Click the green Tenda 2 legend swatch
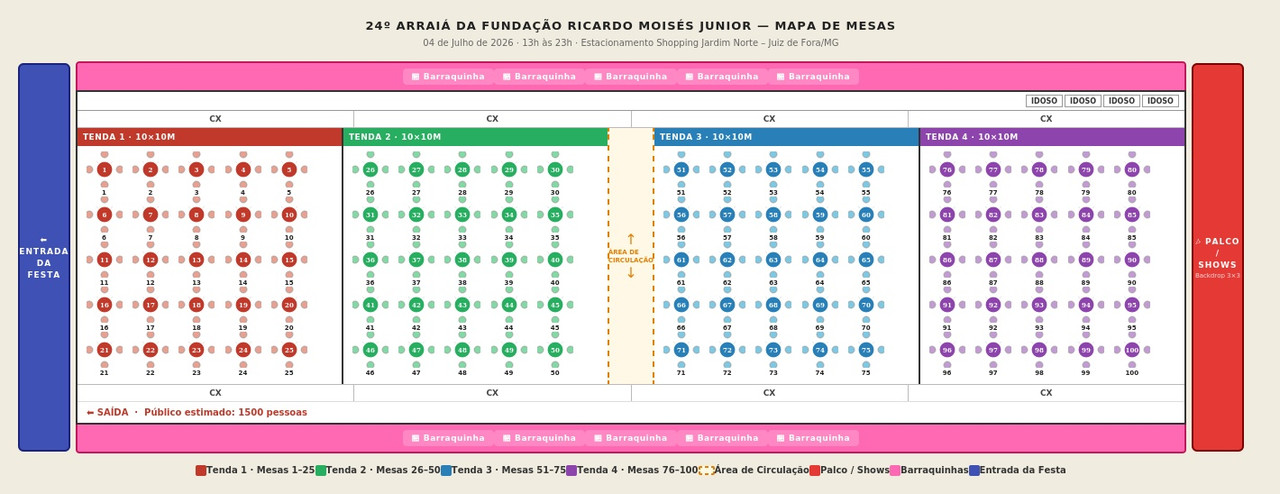 (321, 470)
